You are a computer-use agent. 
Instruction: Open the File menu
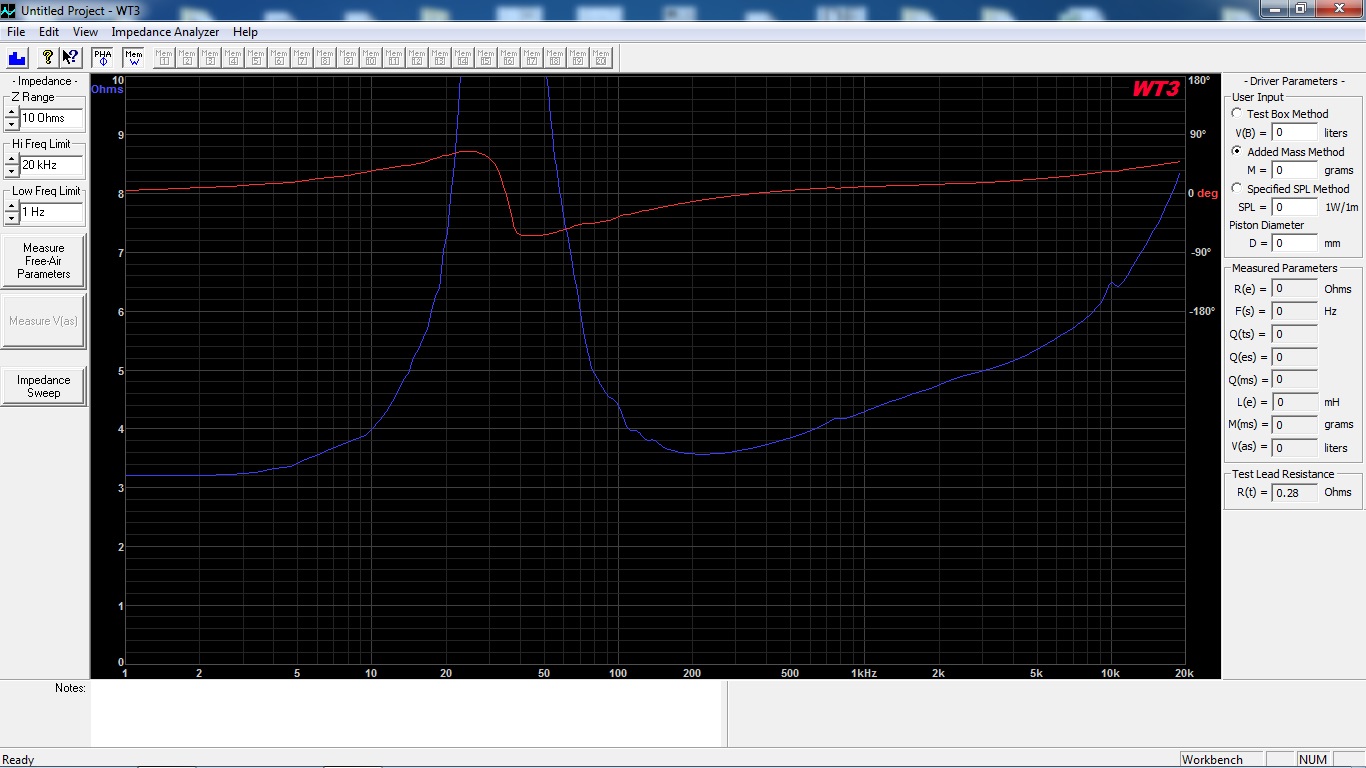[x=16, y=32]
